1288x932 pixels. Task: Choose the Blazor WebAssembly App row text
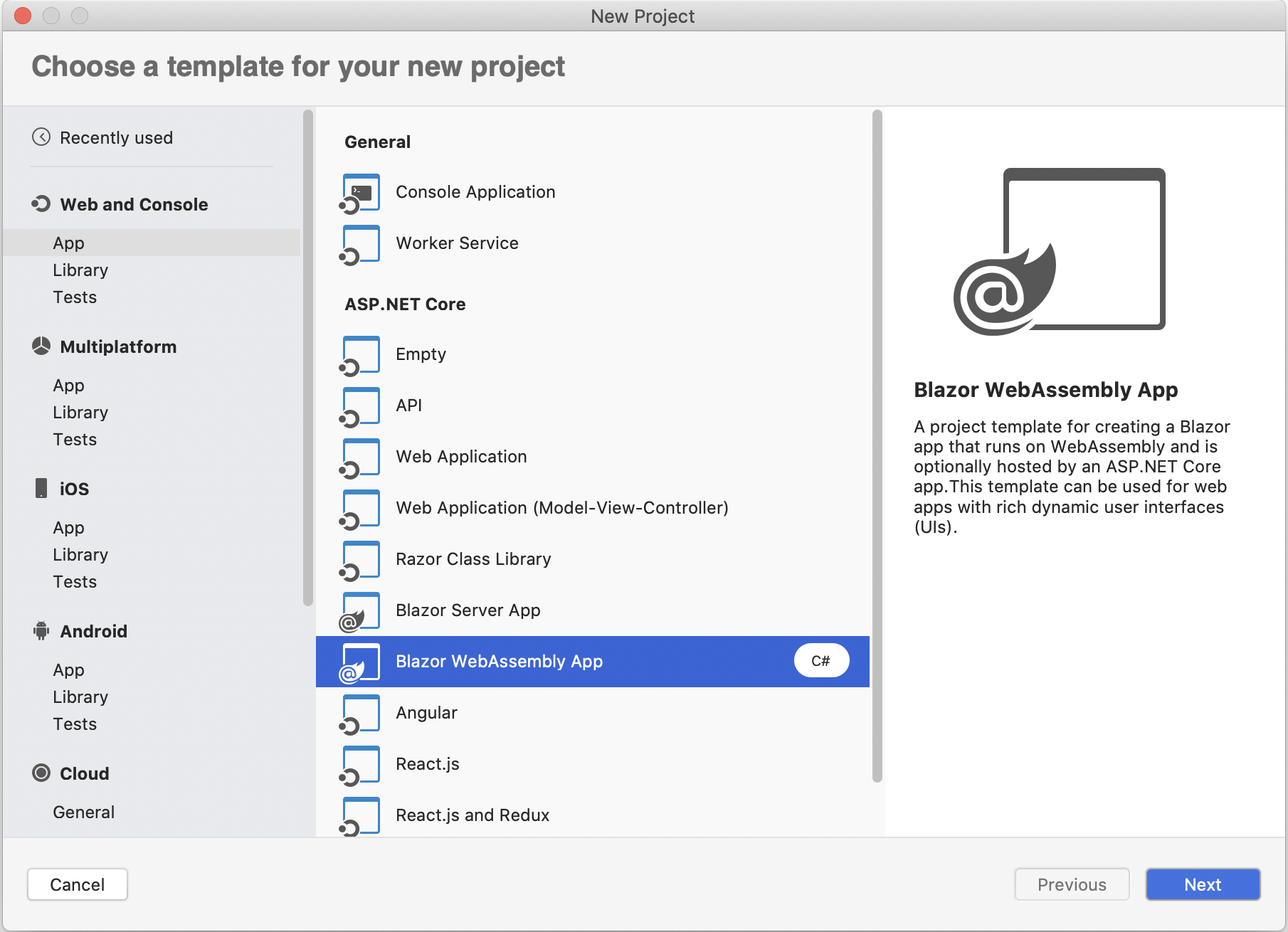(499, 662)
